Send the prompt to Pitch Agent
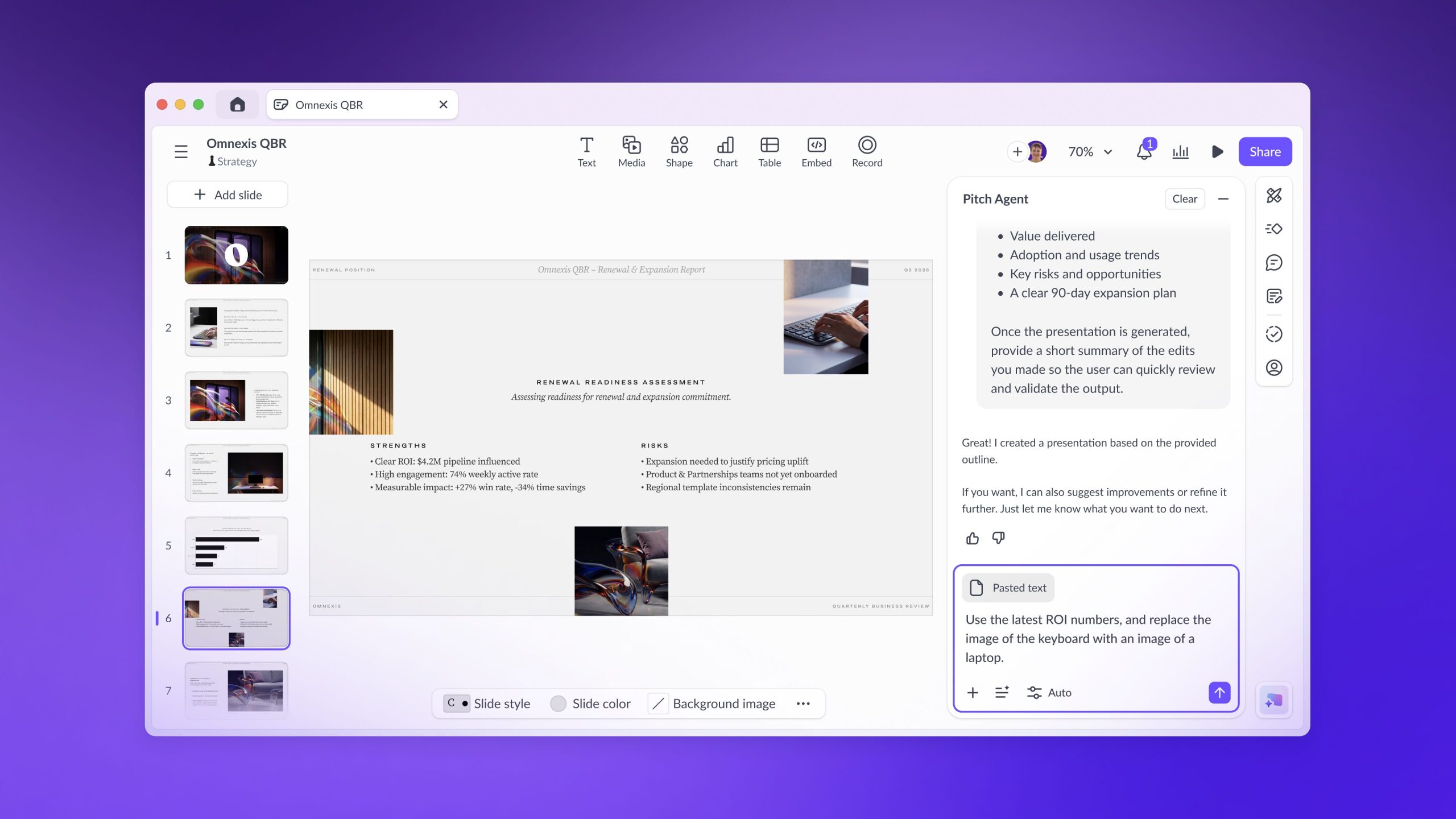This screenshot has height=819, width=1456. pos(1219,692)
